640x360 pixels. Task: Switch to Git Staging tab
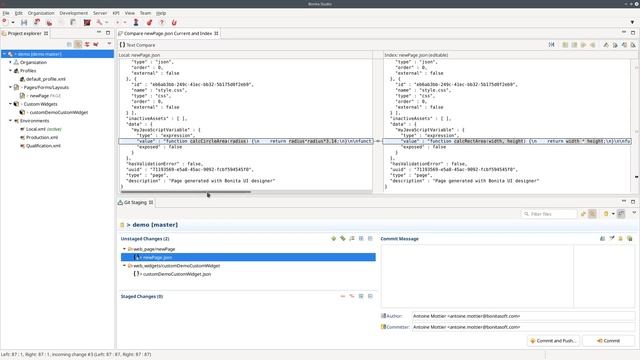click(x=135, y=202)
